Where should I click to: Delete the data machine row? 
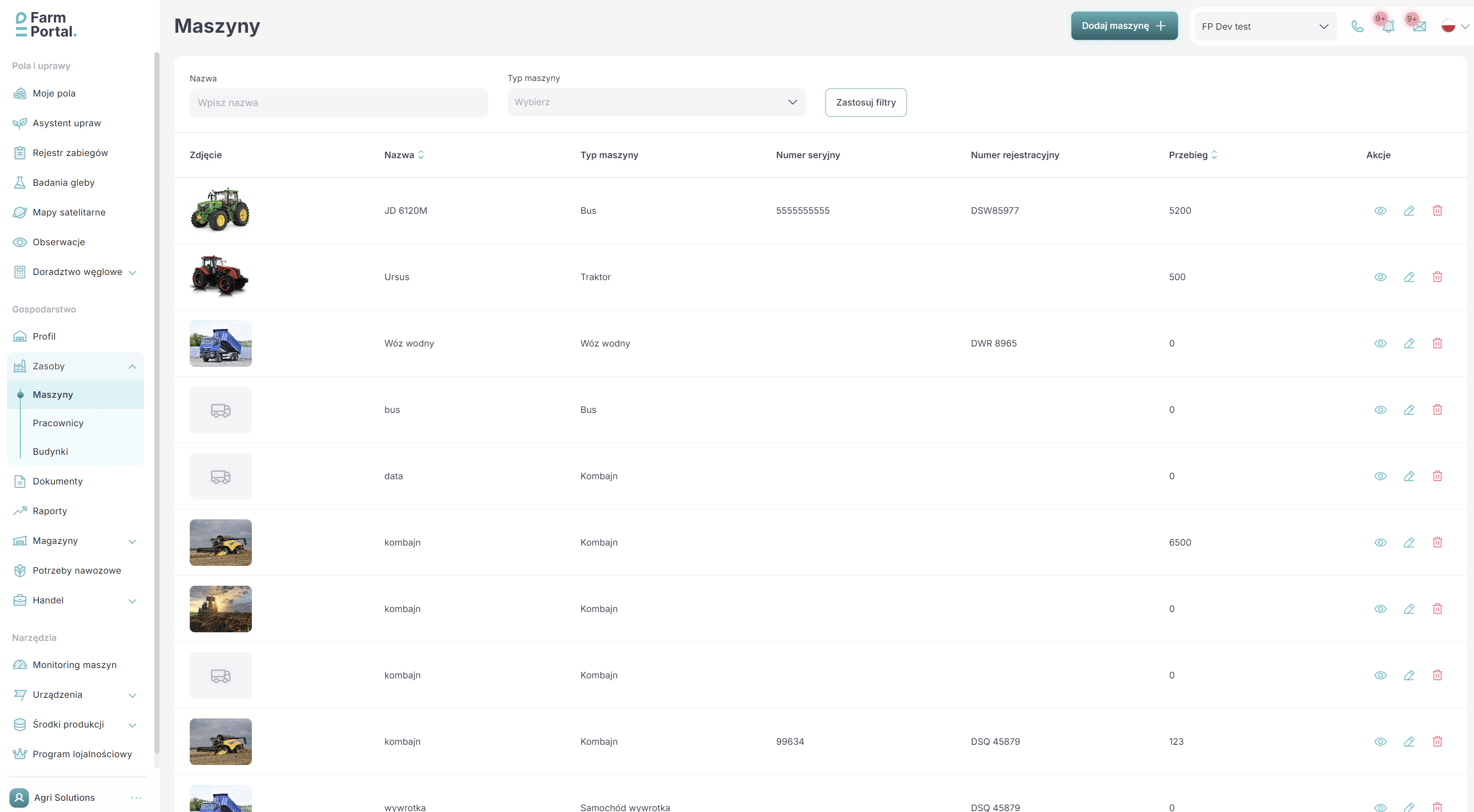(1437, 476)
